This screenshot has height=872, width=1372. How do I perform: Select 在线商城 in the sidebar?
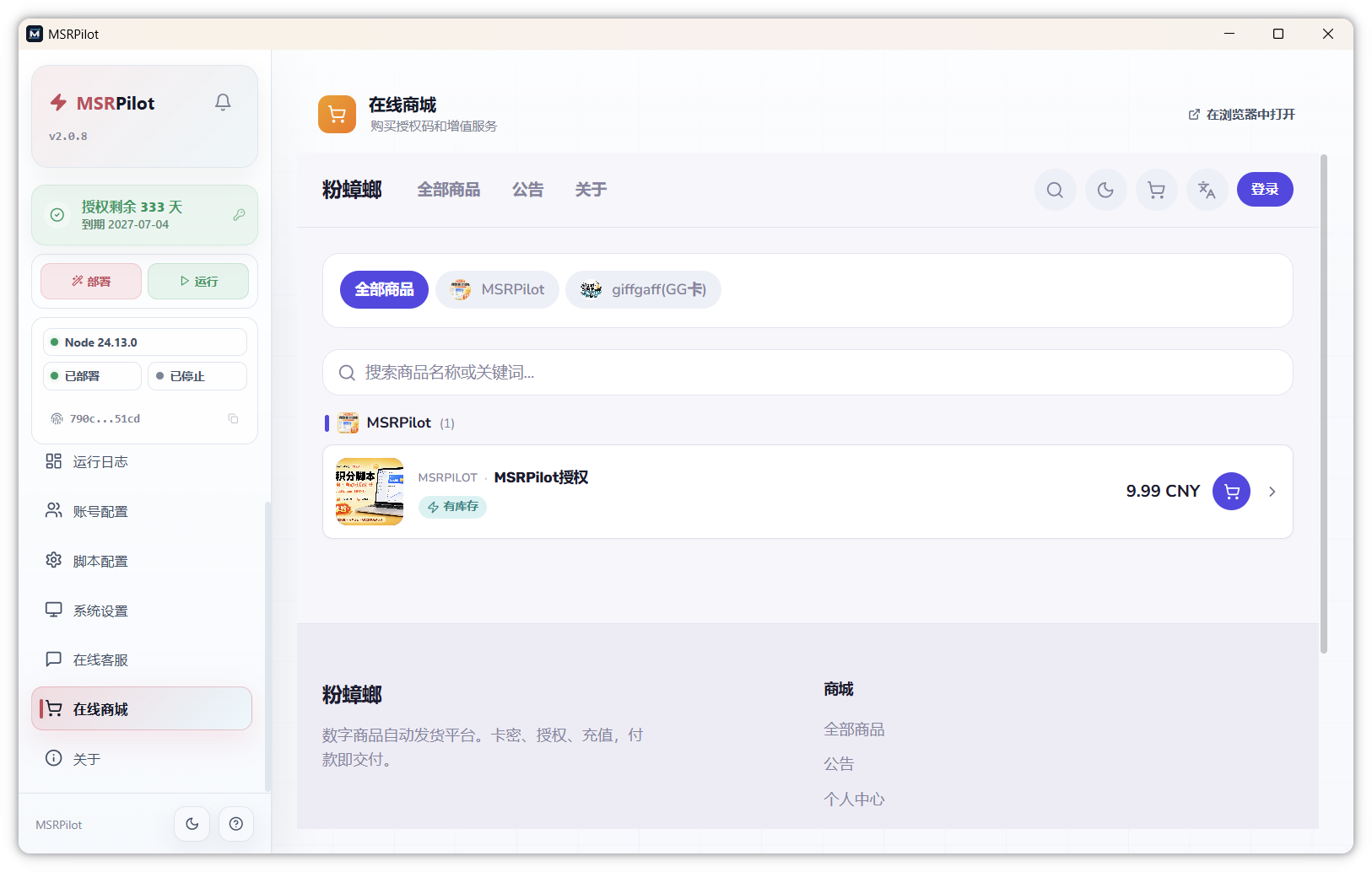click(x=142, y=708)
